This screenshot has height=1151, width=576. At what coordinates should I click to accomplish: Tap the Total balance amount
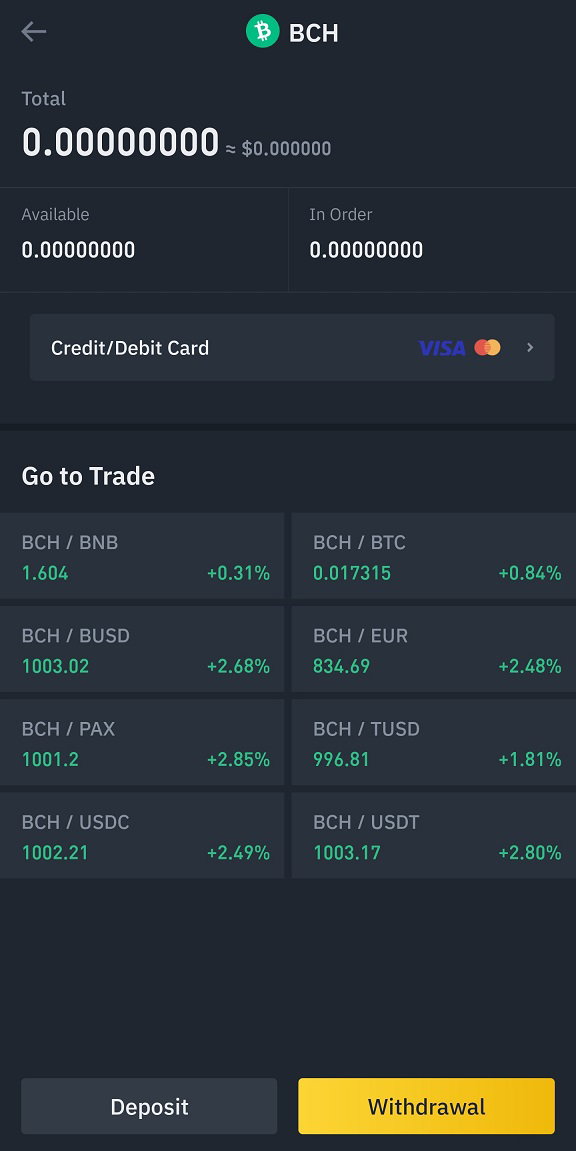tap(120, 142)
